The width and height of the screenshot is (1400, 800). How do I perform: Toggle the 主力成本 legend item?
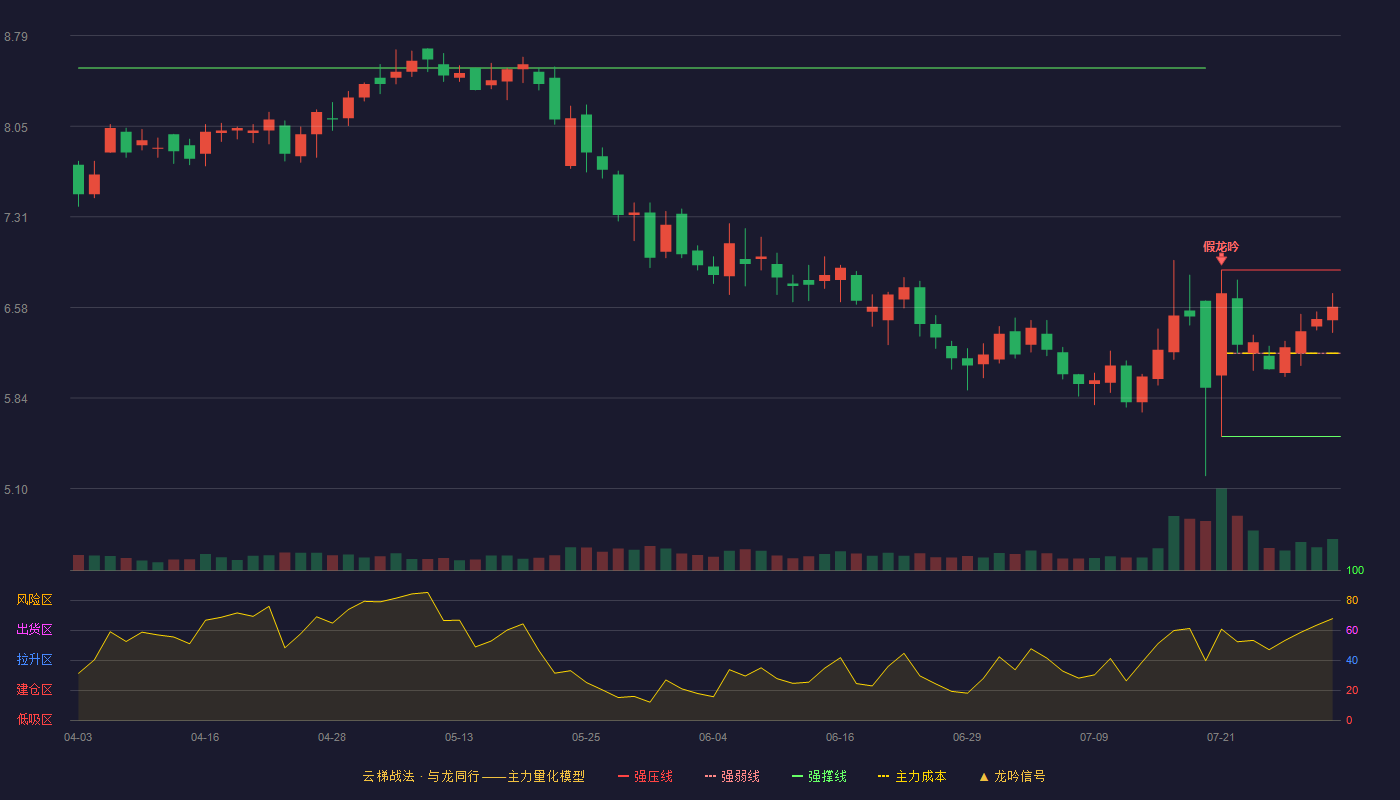pyautogui.click(x=911, y=776)
